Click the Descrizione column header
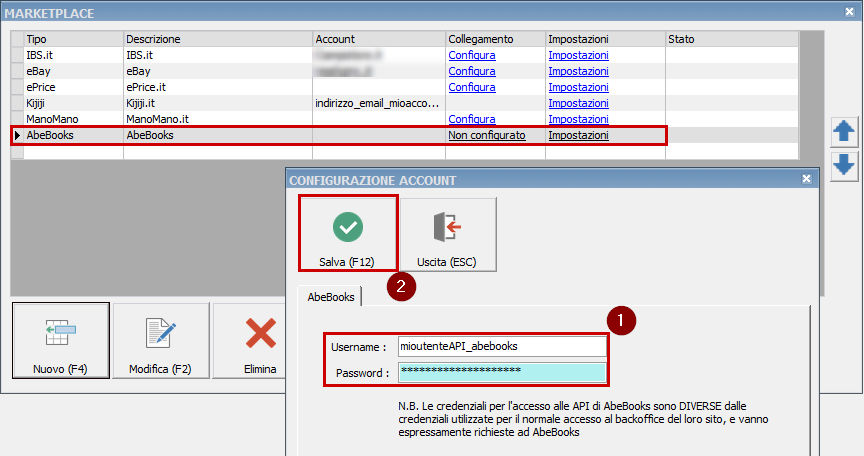Viewport: 864px width, 456px height. [x=218, y=39]
